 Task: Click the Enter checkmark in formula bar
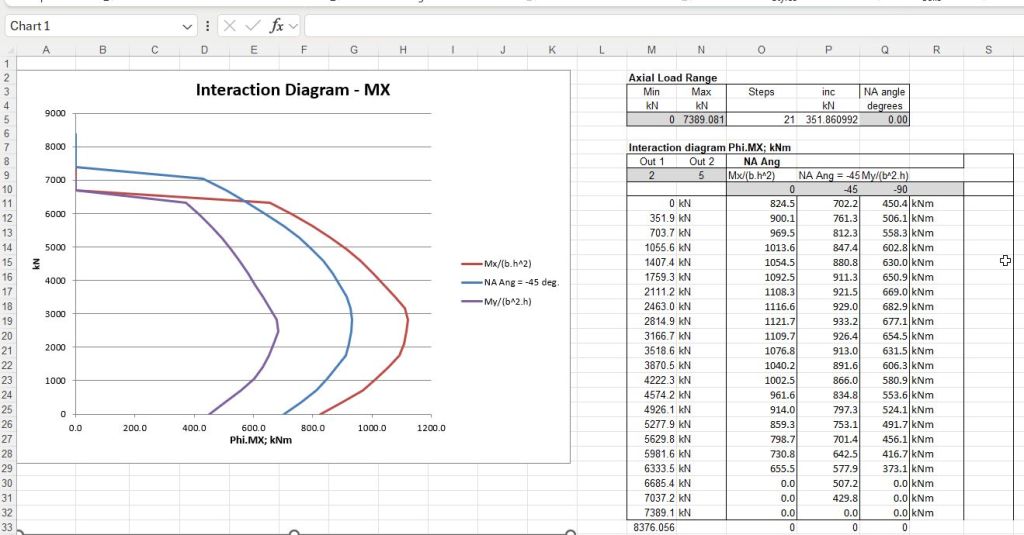[253, 26]
